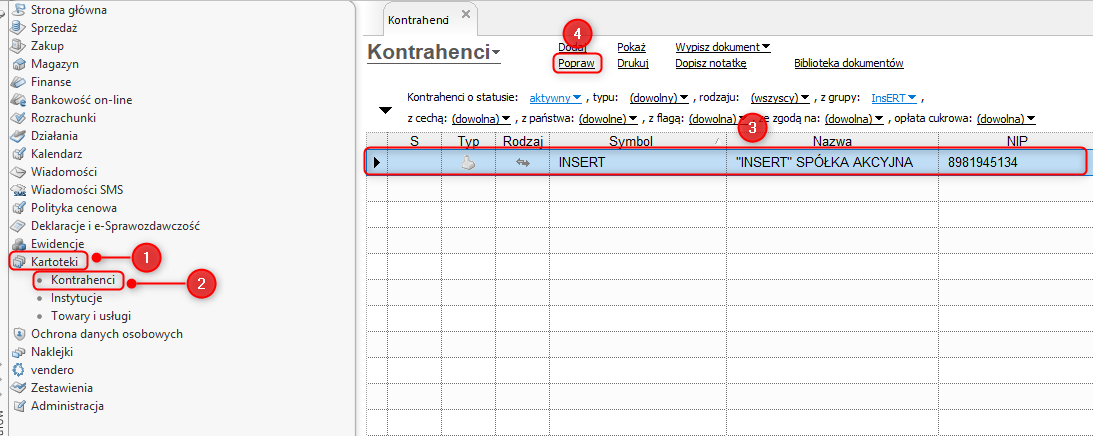Open the zgodą na (dowolna) filter
Viewport: 1093px width, 436px height.
pyautogui.click(x=854, y=119)
